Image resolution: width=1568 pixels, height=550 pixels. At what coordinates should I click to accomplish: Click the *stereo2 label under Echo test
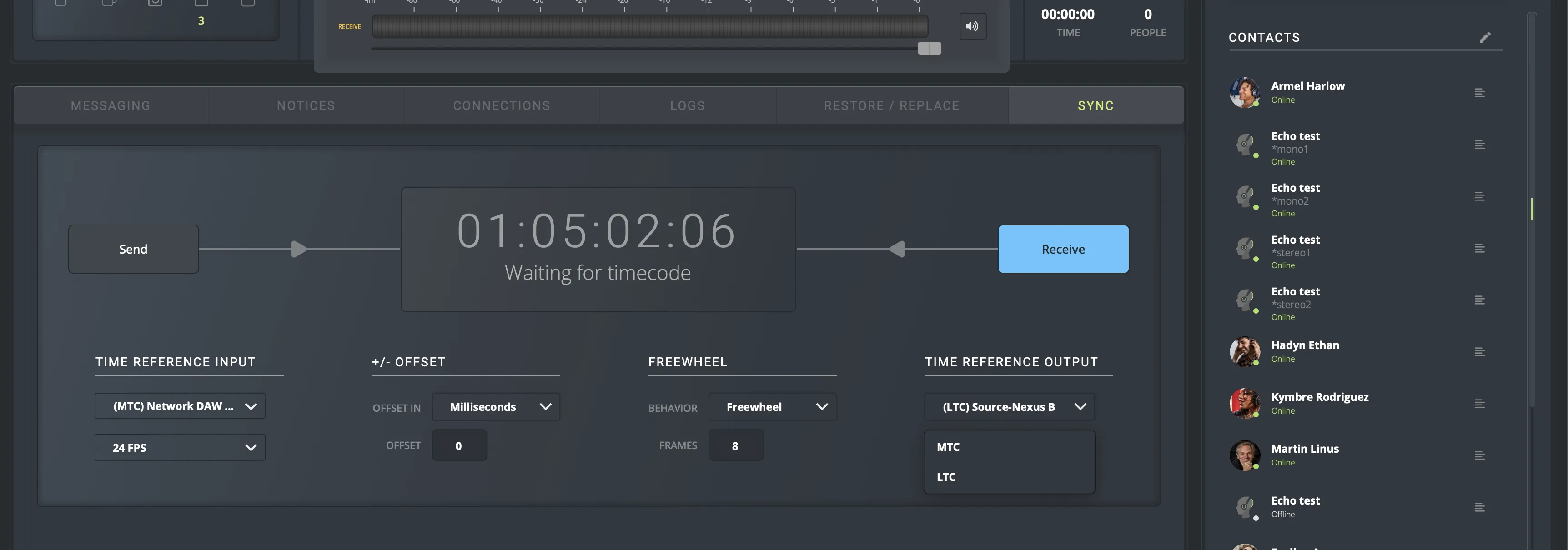(x=1291, y=304)
